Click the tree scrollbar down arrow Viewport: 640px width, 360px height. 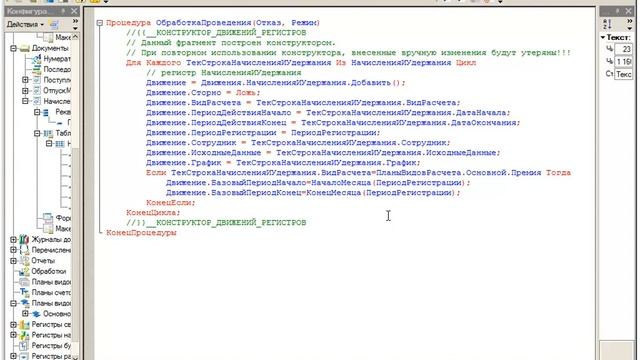click(76, 357)
